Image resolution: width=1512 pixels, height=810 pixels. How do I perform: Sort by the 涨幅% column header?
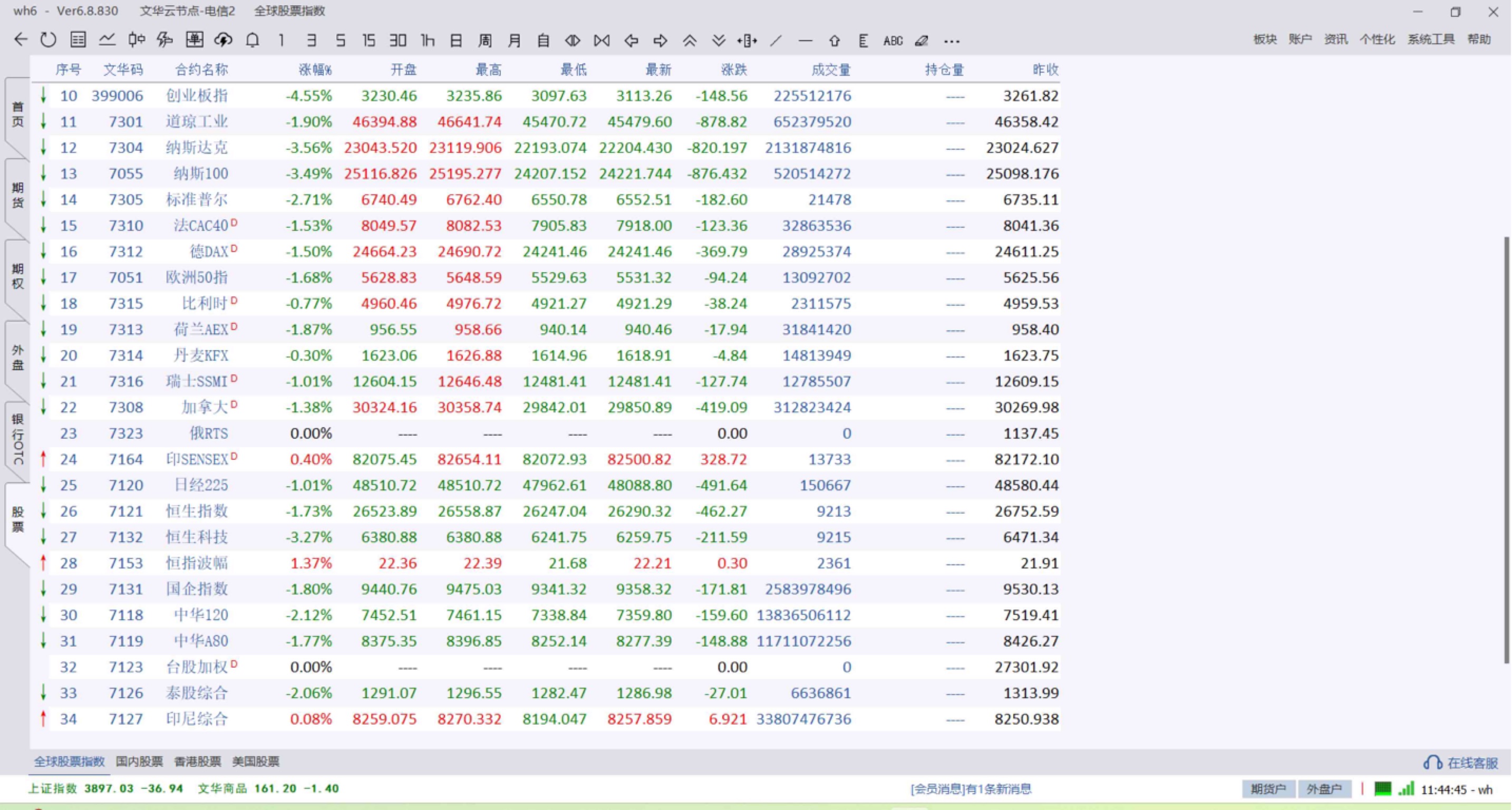(315, 70)
